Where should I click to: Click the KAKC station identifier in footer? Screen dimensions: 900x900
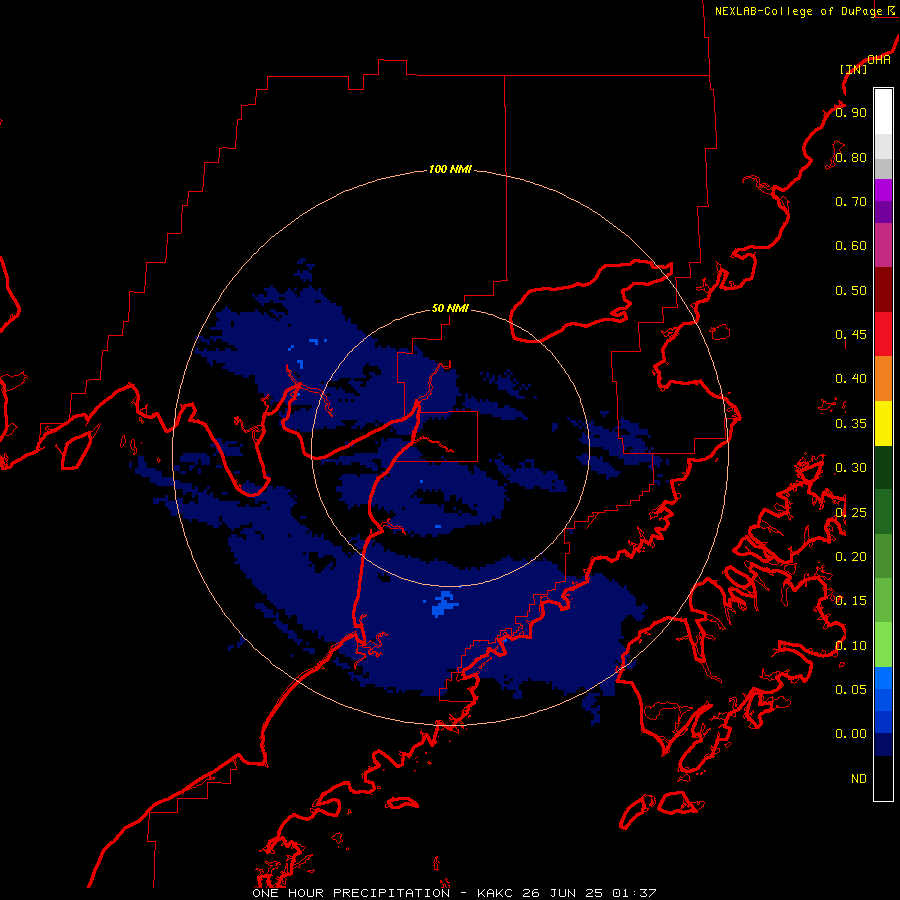[495, 893]
